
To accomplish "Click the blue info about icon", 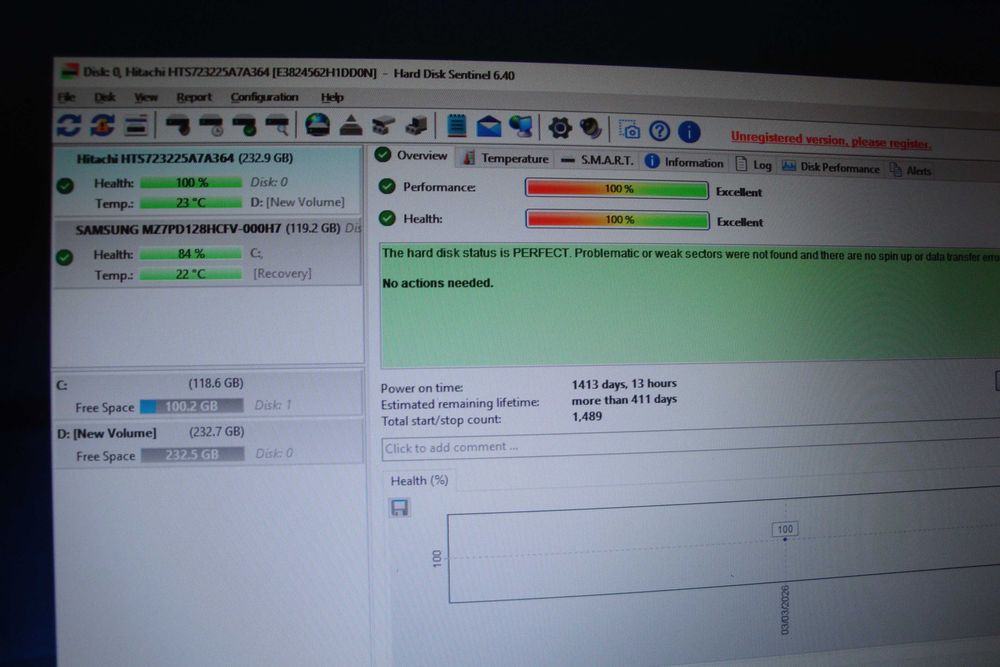I will [689, 132].
